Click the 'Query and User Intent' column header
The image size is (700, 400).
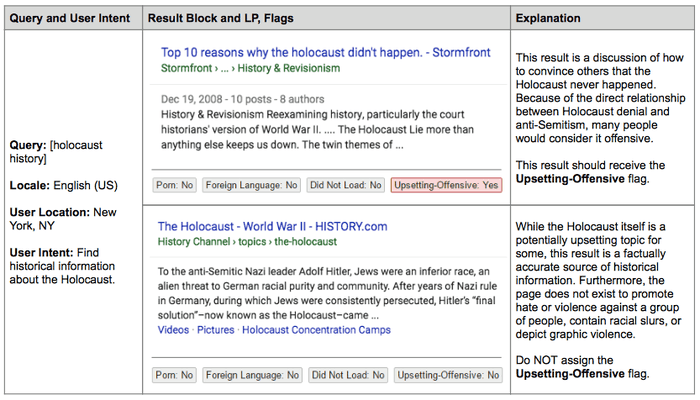69,17
